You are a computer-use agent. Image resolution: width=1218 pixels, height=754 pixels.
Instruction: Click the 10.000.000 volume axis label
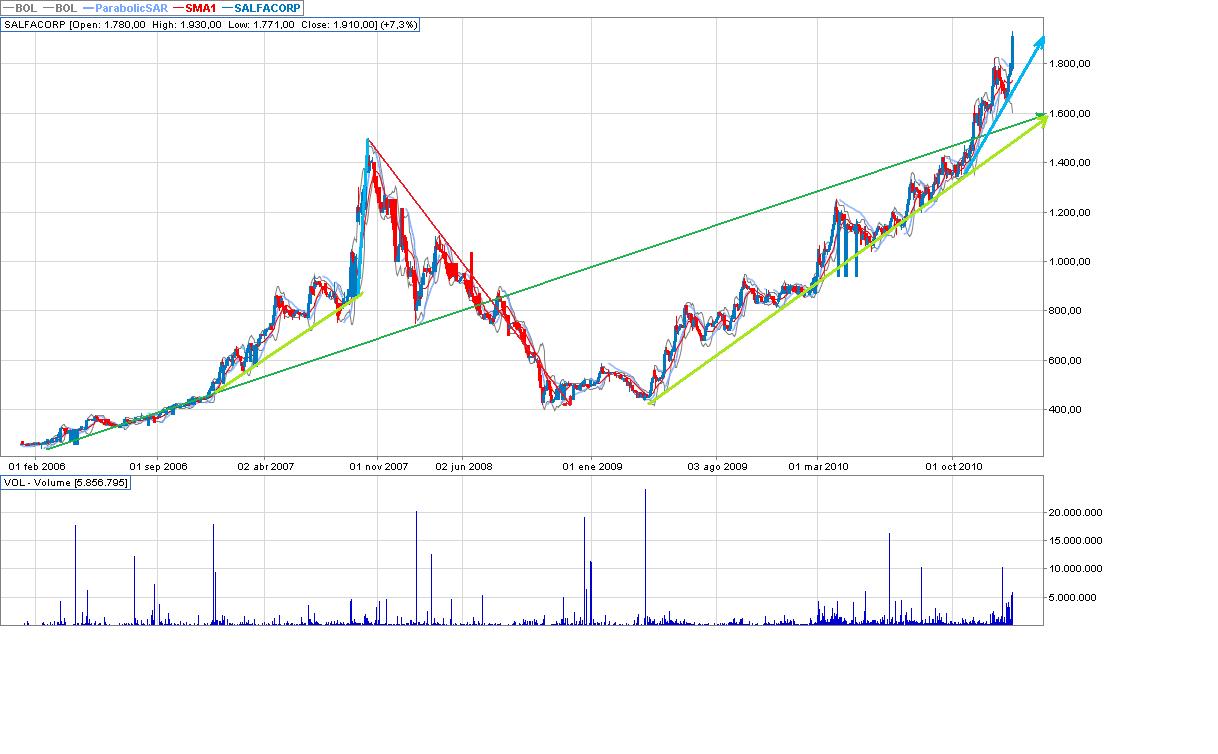[x=1075, y=569]
